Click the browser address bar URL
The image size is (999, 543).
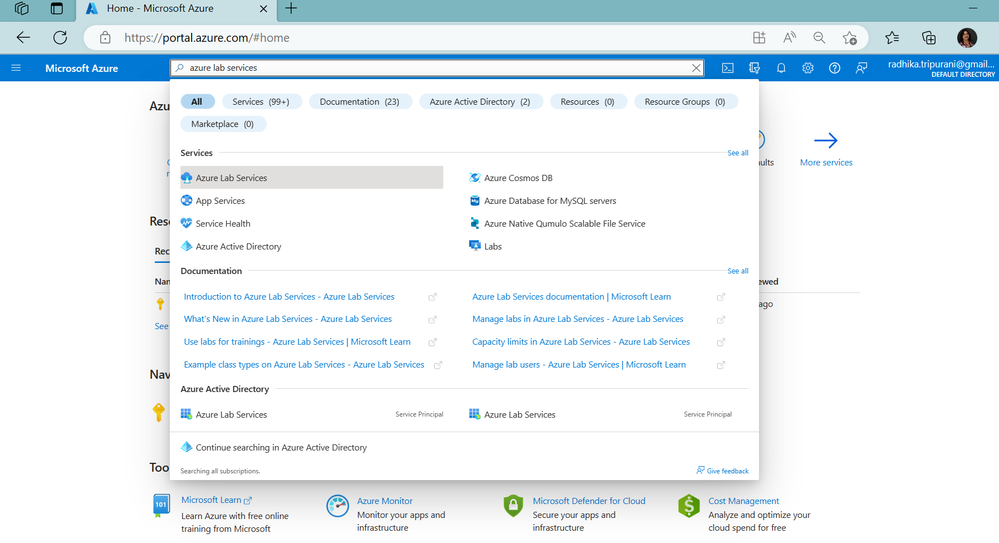point(206,38)
